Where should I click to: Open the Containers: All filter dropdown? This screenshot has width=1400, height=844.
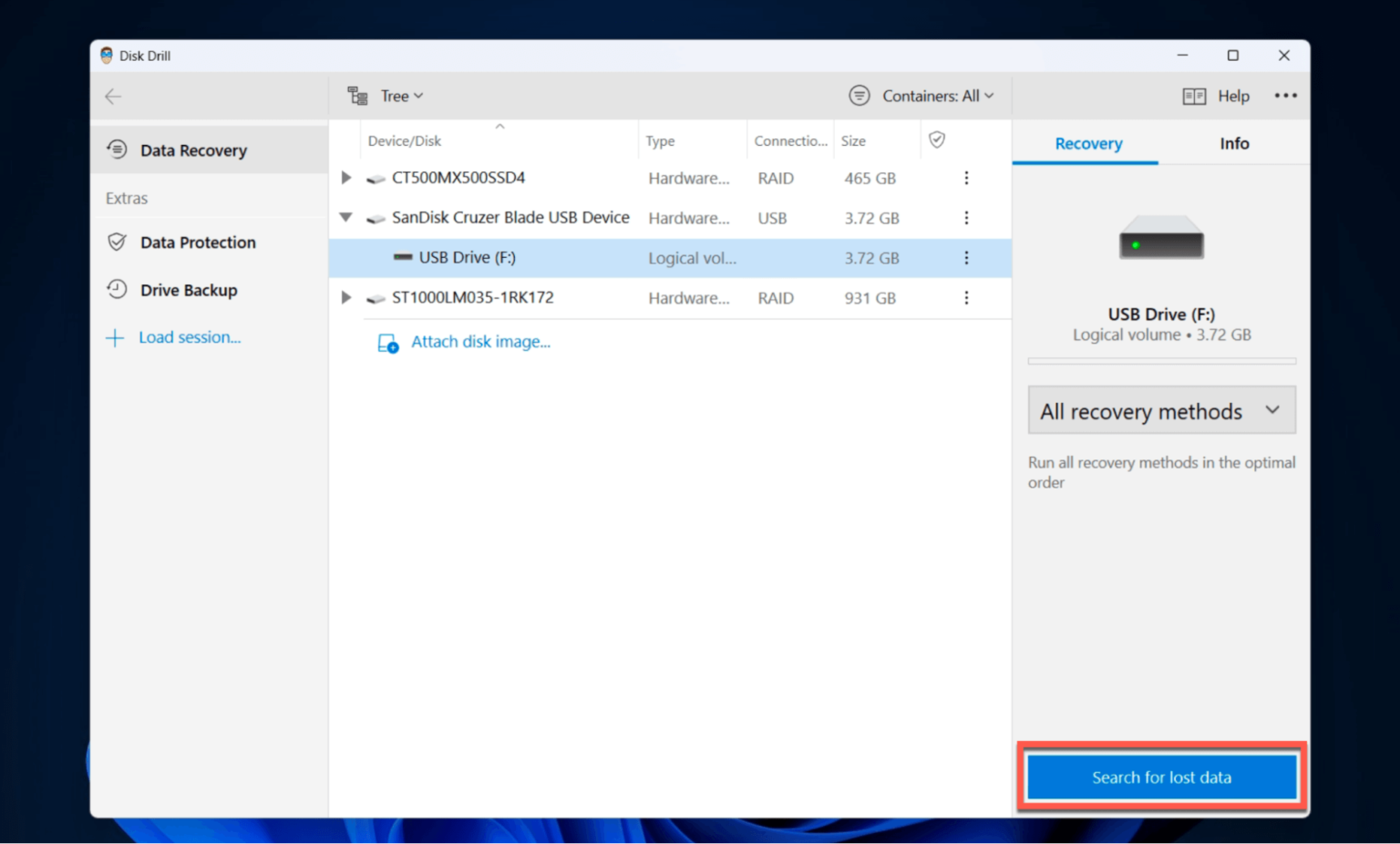[x=921, y=95]
